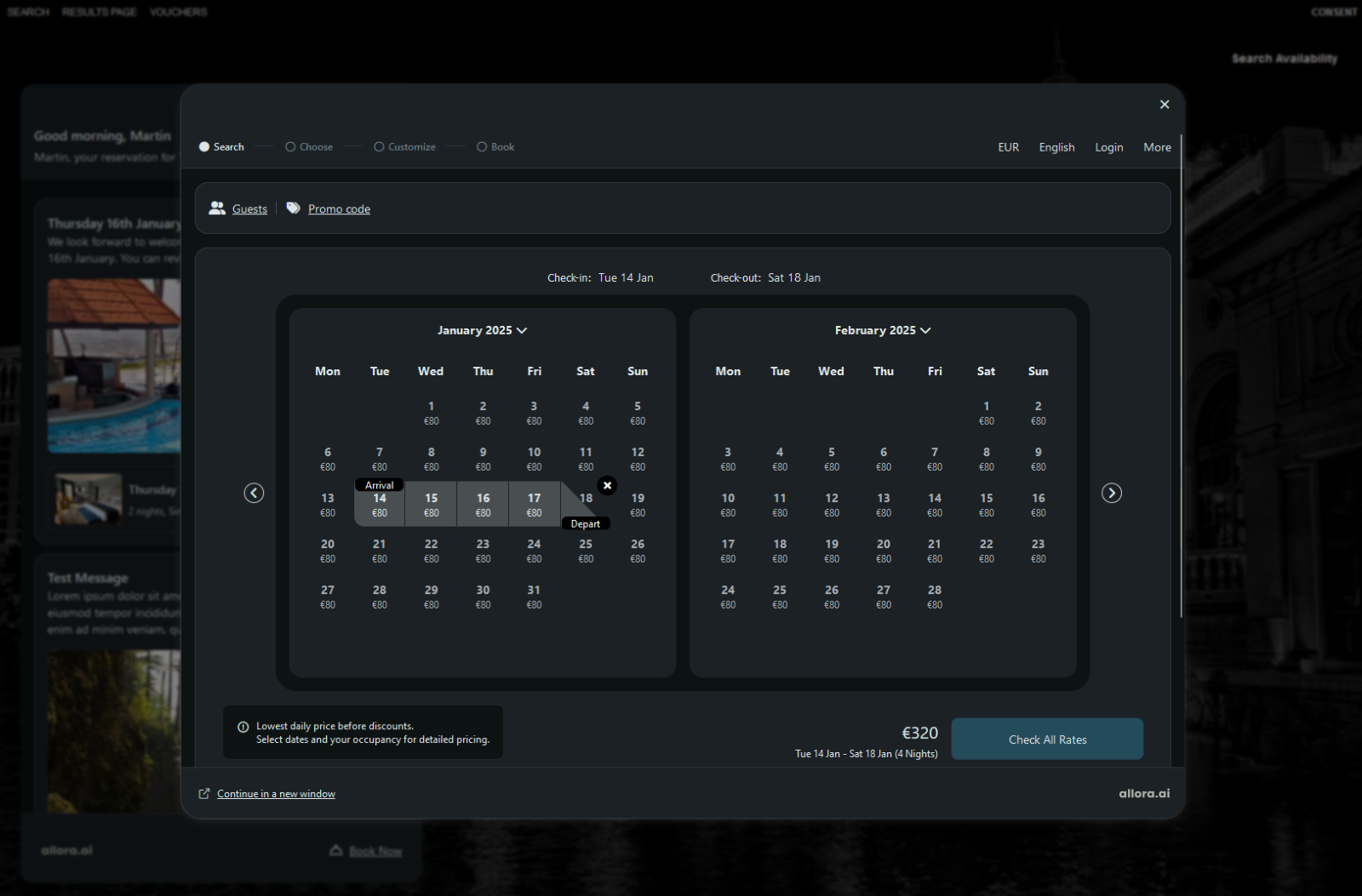Image resolution: width=1362 pixels, height=896 pixels.
Task: Pick January 16 in the calendar
Action: click(x=483, y=505)
